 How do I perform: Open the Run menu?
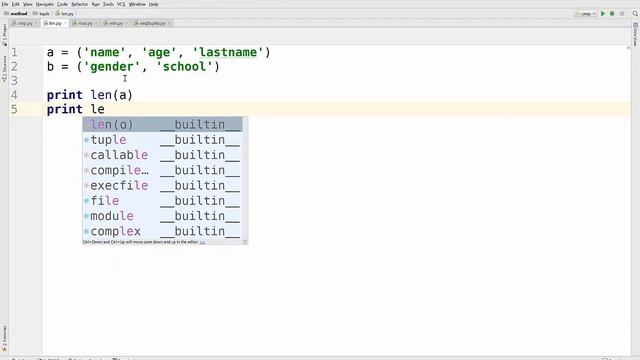click(x=96, y=4)
